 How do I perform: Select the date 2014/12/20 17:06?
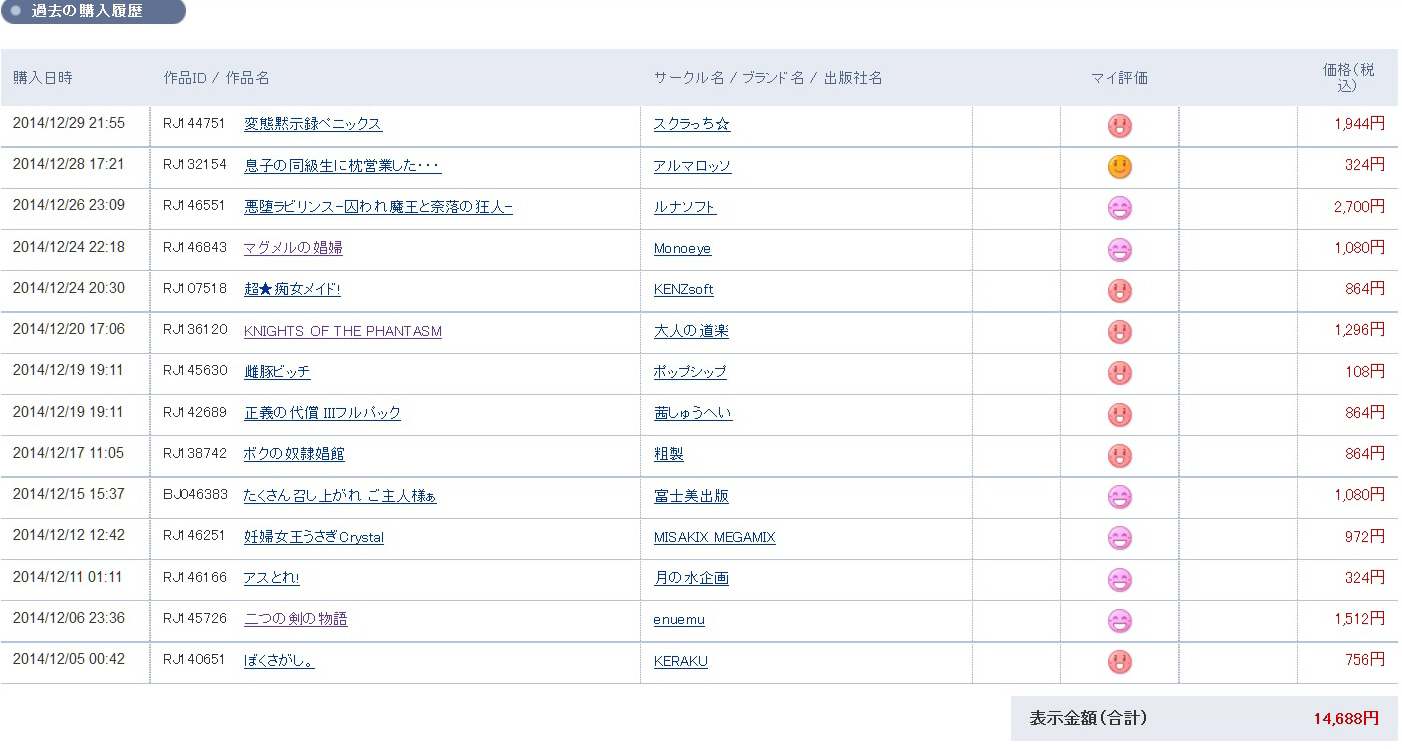tap(69, 330)
